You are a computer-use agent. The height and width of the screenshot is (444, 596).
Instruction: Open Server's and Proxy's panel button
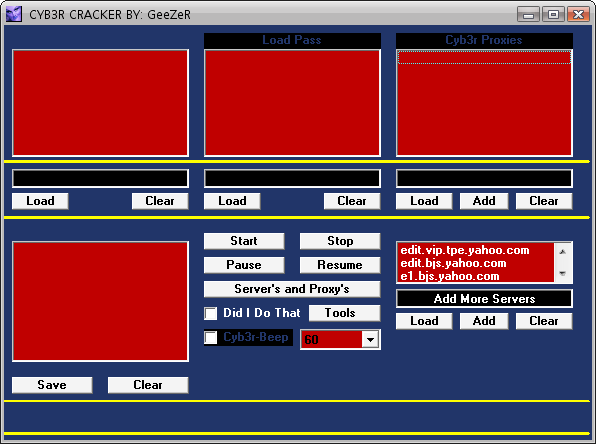tap(292, 289)
